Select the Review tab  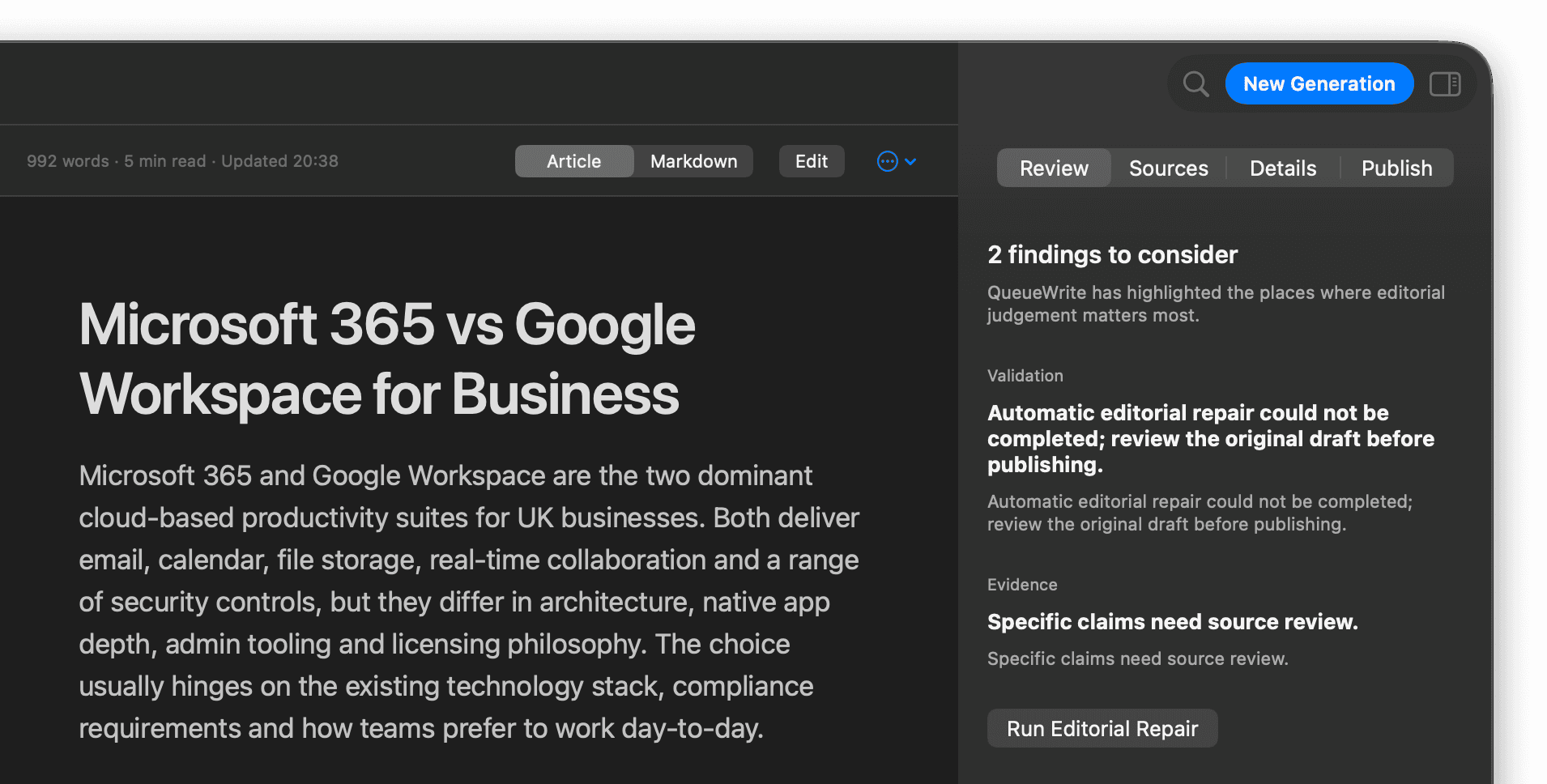pos(1054,168)
